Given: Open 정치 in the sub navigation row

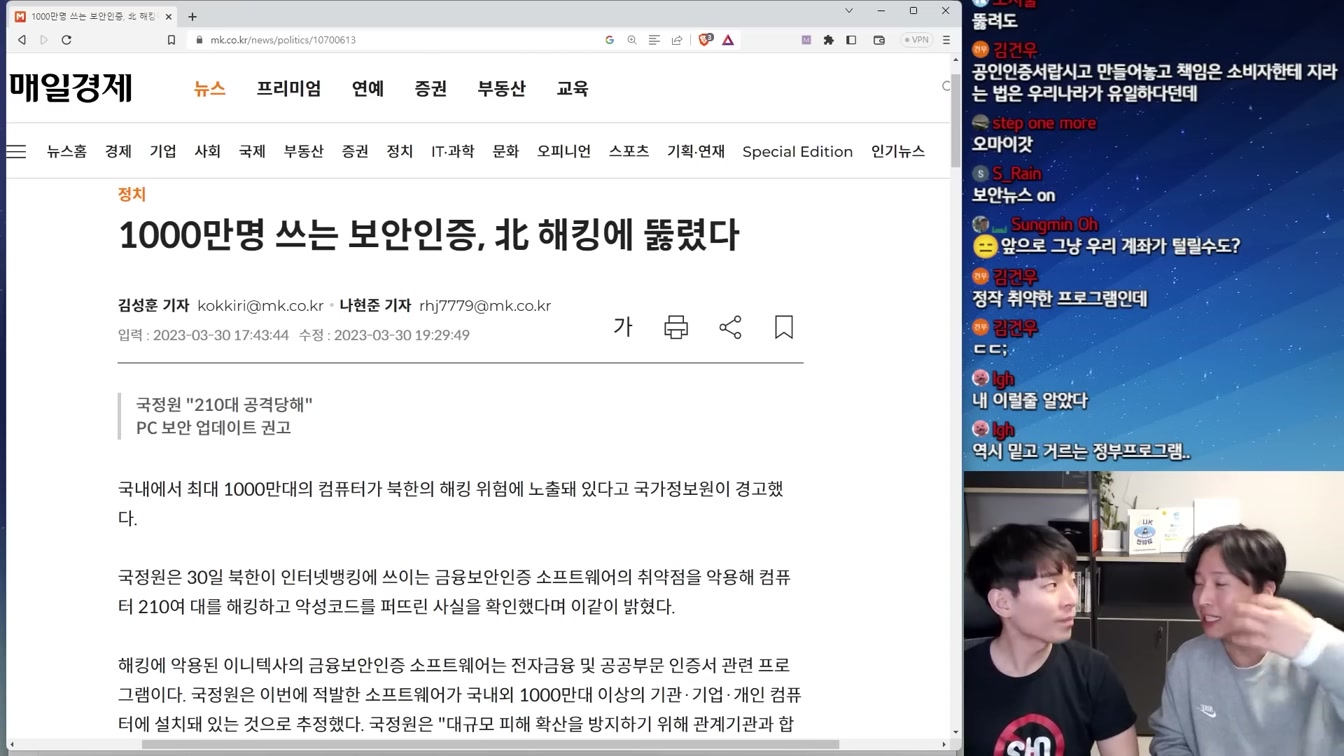Looking at the screenshot, I should (x=400, y=152).
